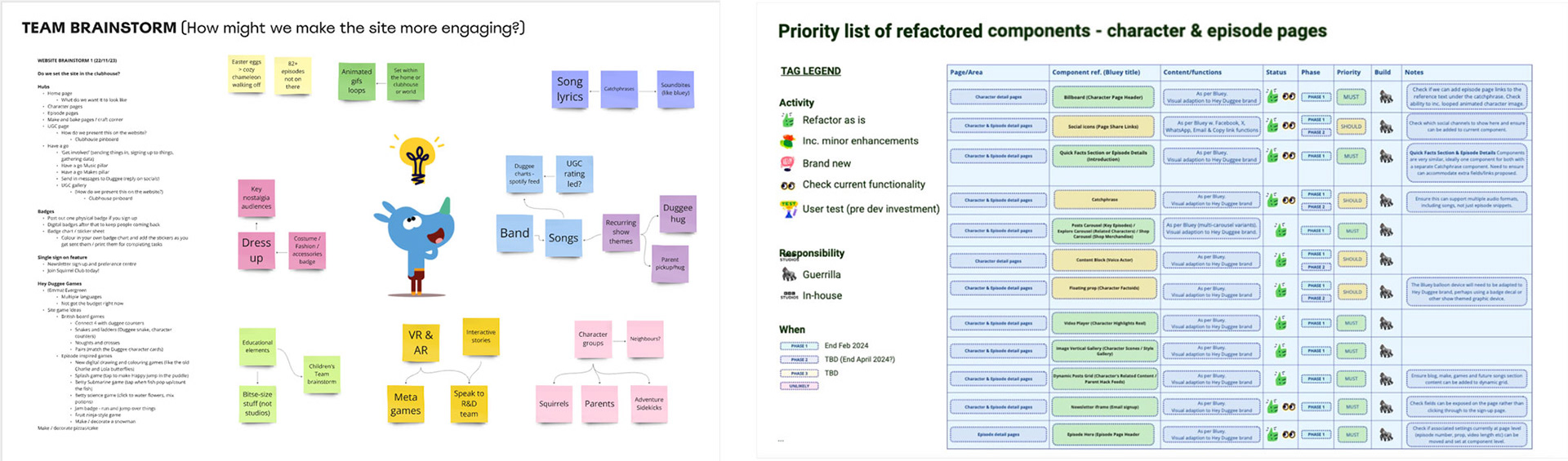This screenshot has width=1568, height=461.
Task: Select the 'VR & AR' sticky note
Action: point(421,343)
